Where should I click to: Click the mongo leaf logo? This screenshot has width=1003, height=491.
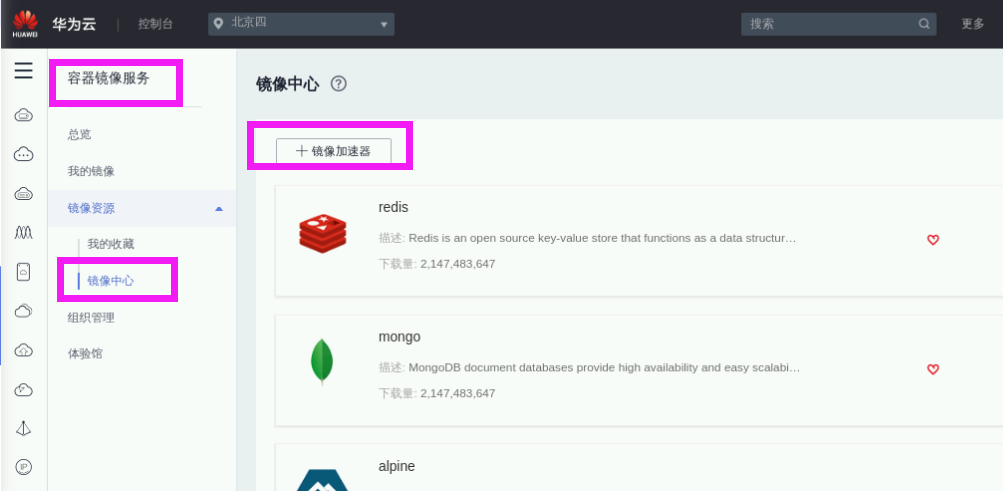(322, 362)
